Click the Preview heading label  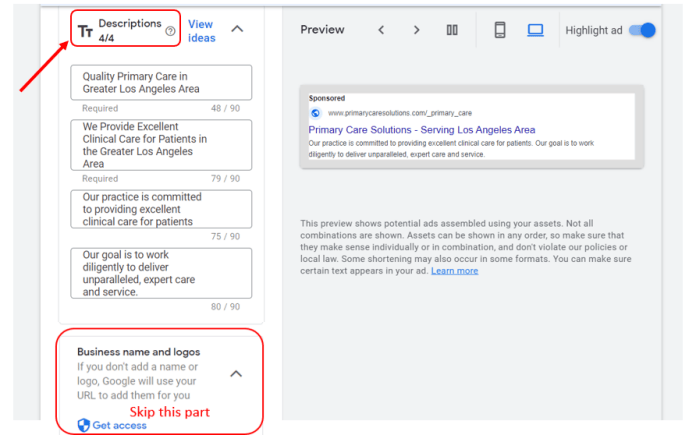[x=322, y=30]
